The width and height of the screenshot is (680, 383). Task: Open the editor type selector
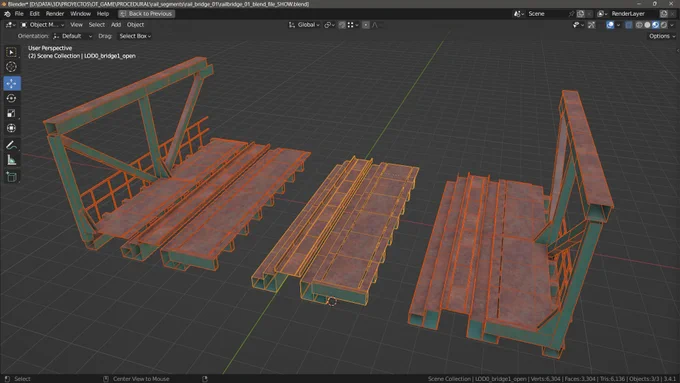10,25
